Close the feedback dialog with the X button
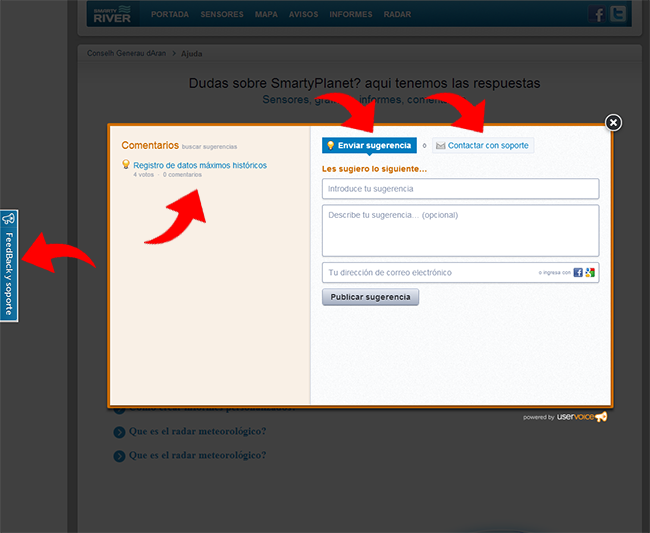Image resolution: width=650 pixels, height=533 pixels. click(613, 123)
